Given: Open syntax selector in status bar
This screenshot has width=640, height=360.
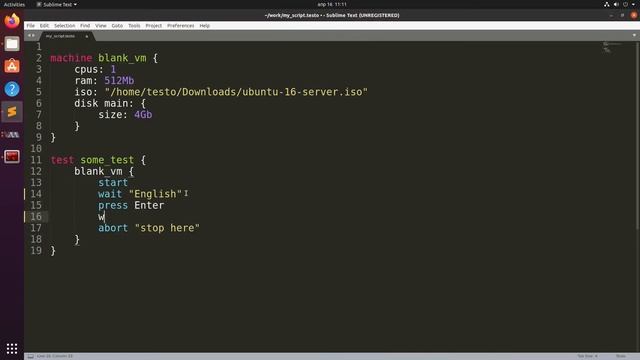Looking at the screenshot, I should (x=621, y=356).
